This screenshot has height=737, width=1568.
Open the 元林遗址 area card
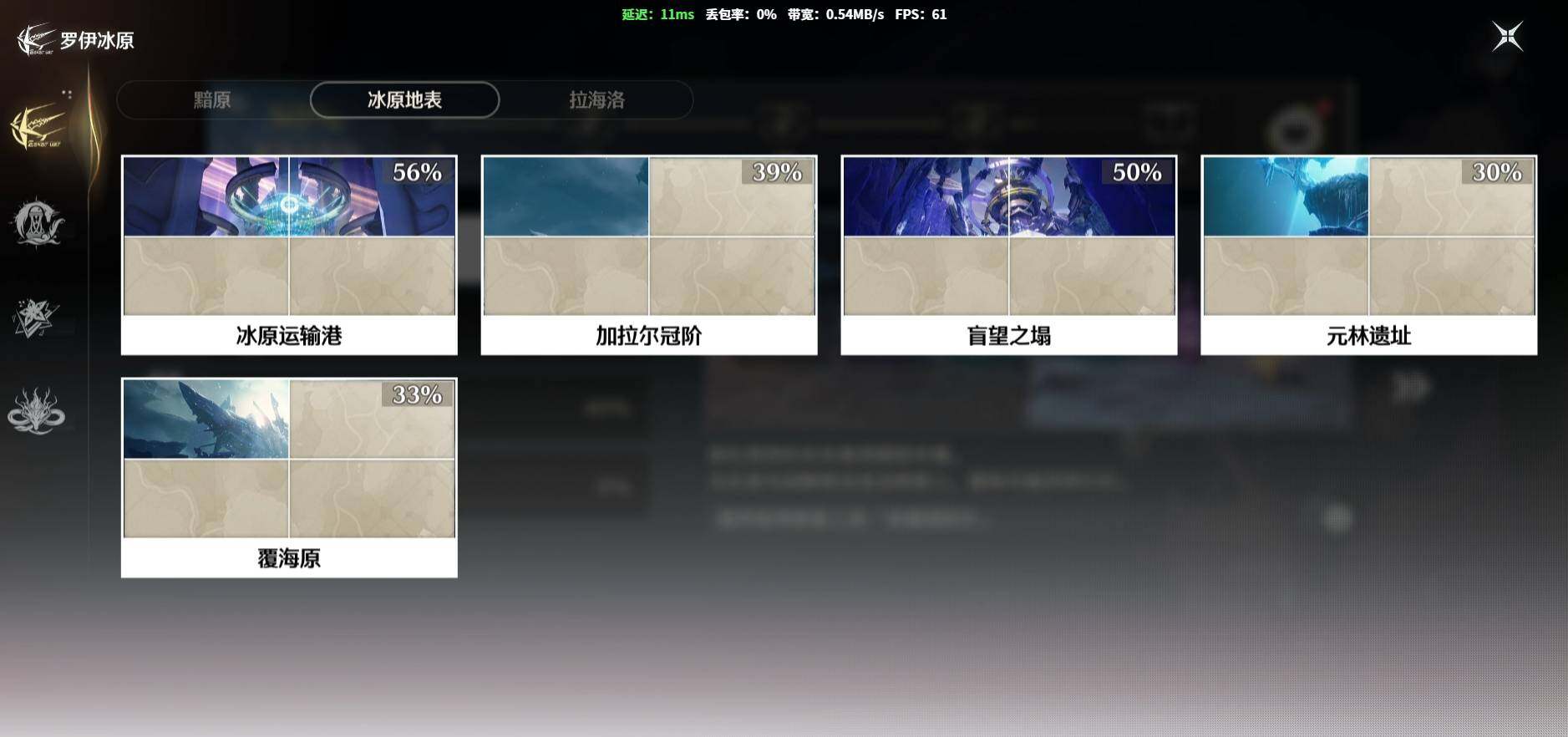tap(1369, 255)
